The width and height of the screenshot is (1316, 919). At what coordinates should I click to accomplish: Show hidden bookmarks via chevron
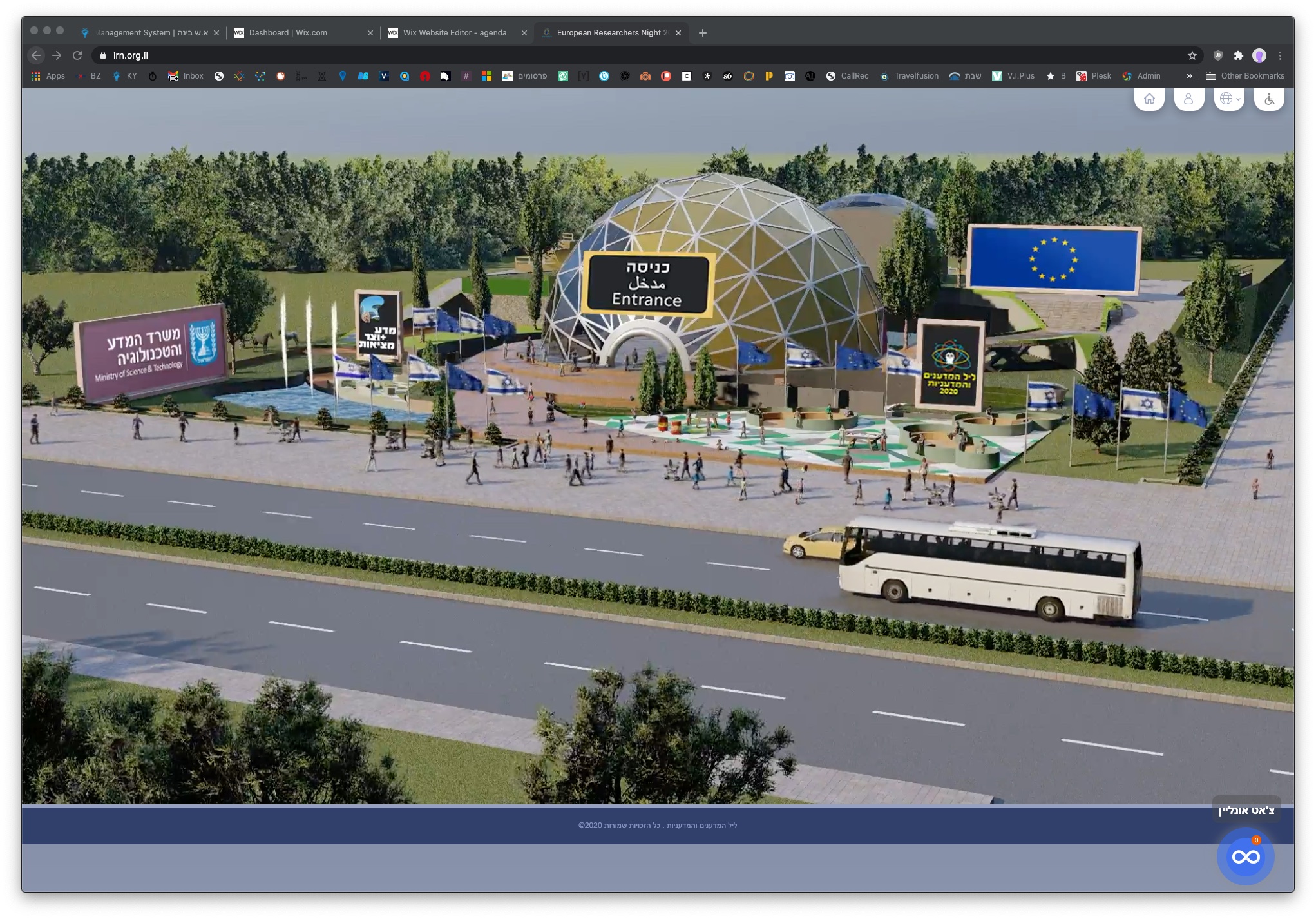click(1189, 76)
